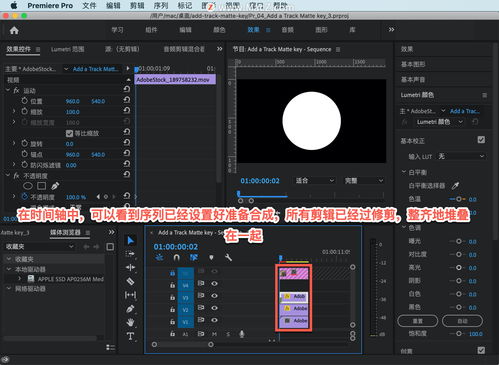Click the 重置 button

pos(418,321)
